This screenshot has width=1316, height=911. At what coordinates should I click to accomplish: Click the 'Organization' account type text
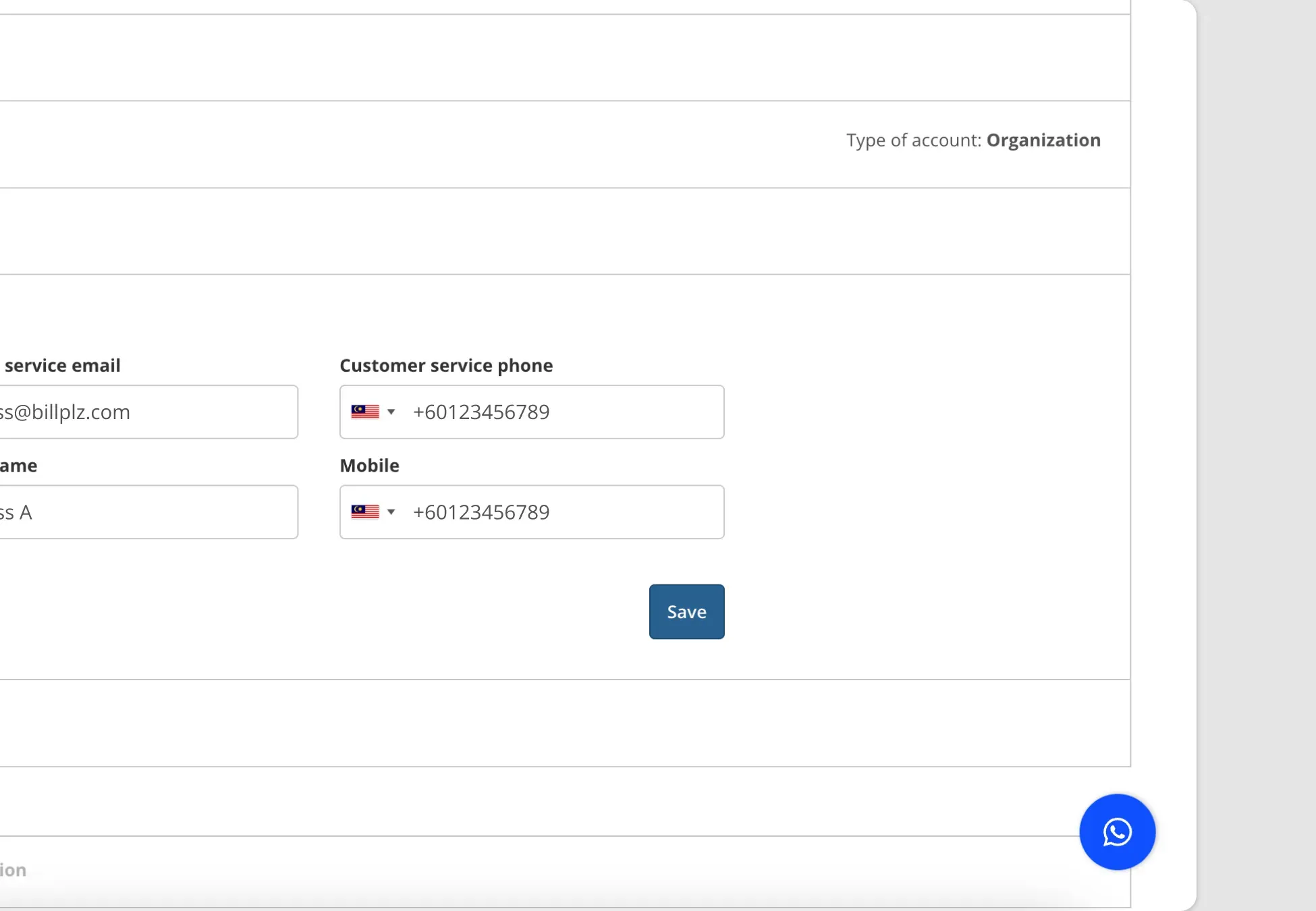[x=1043, y=140]
